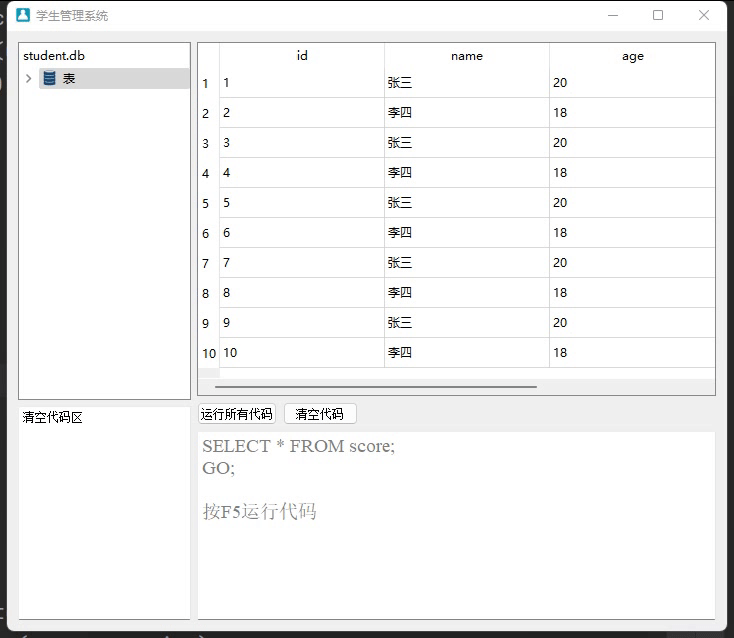734x638 pixels.
Task: Click the name cell in row 2
Action: 466,113
